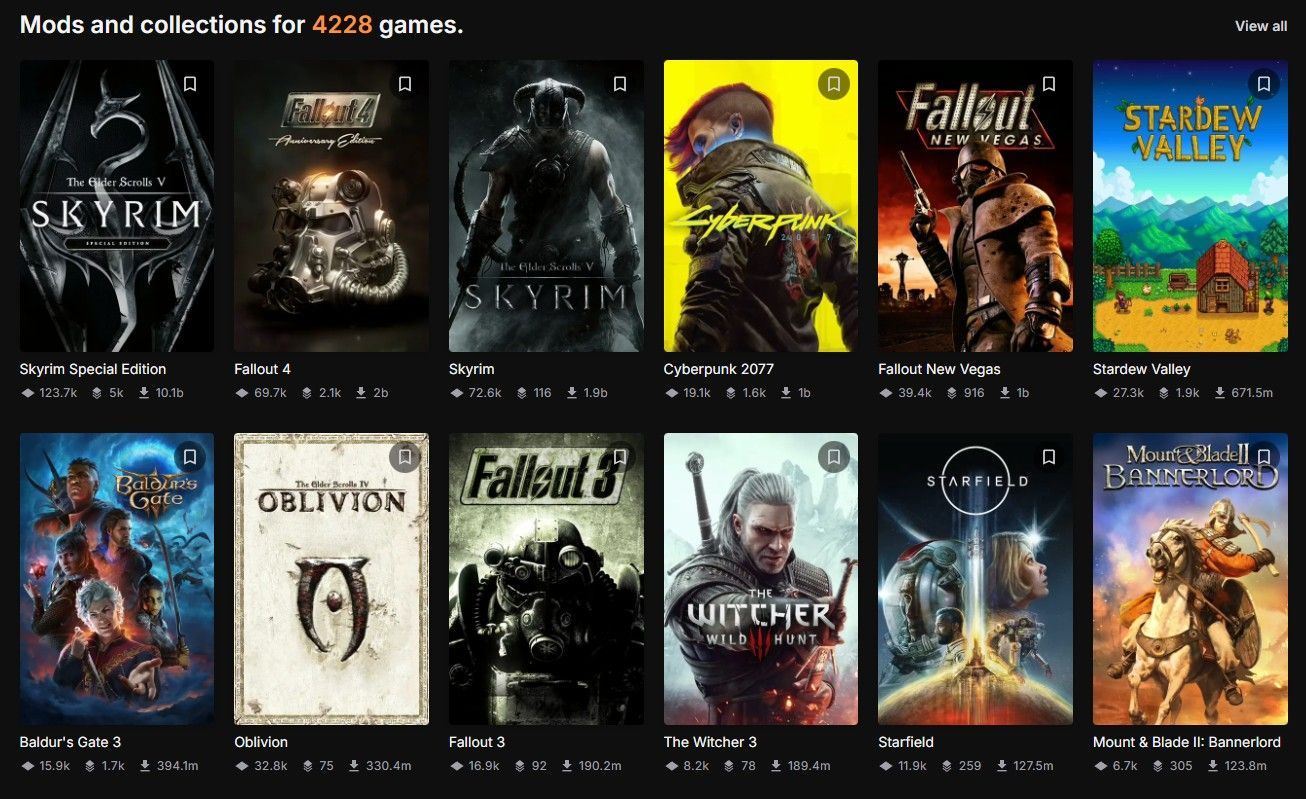Click the Witcher 3 bookmark icon
The image size is (1306, 799).
coord(834,457)
